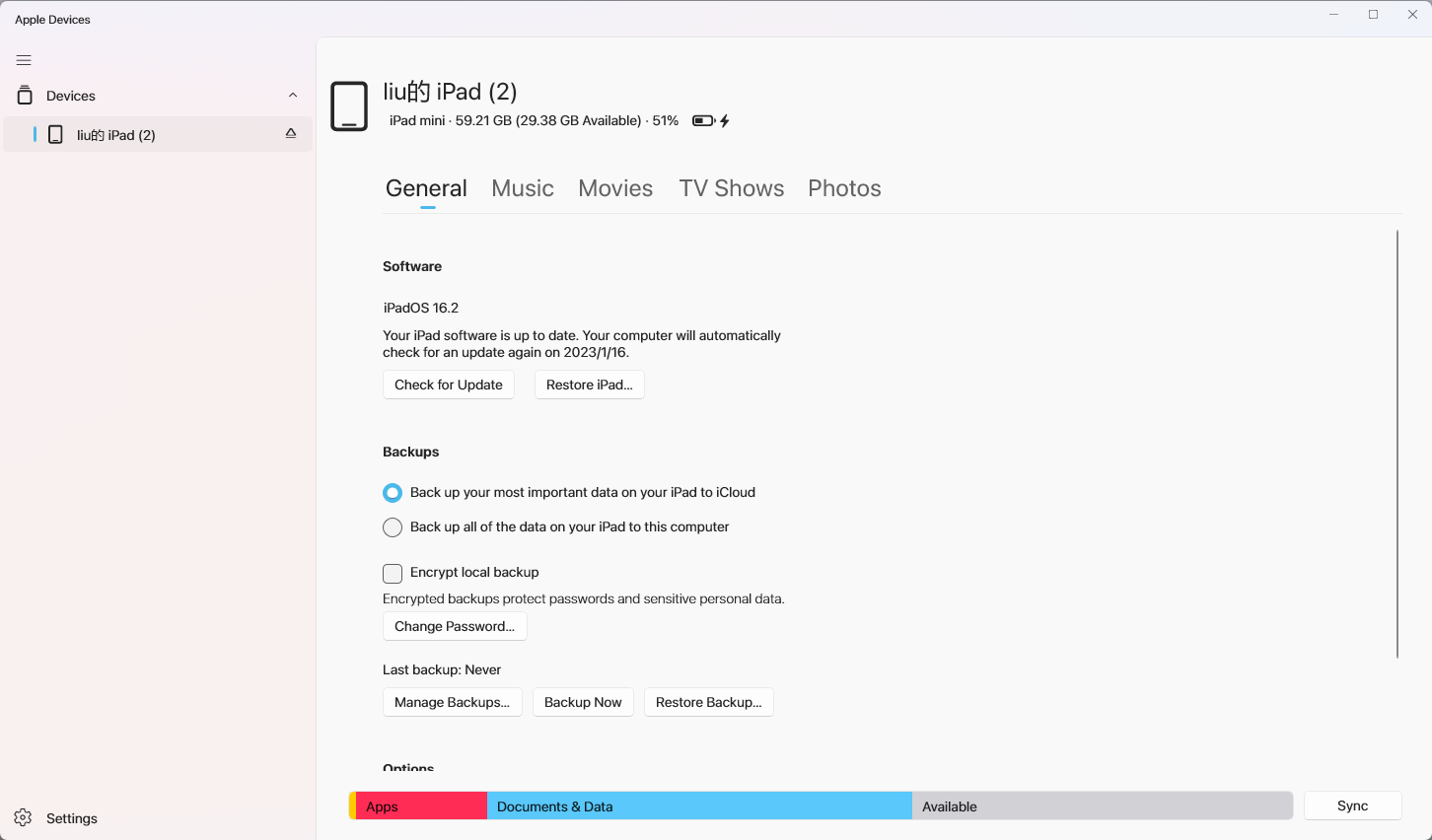The width and height of the screenshot is (1432, 840).
Task: Open the TV Shows tab
Action: pos(732,188)
